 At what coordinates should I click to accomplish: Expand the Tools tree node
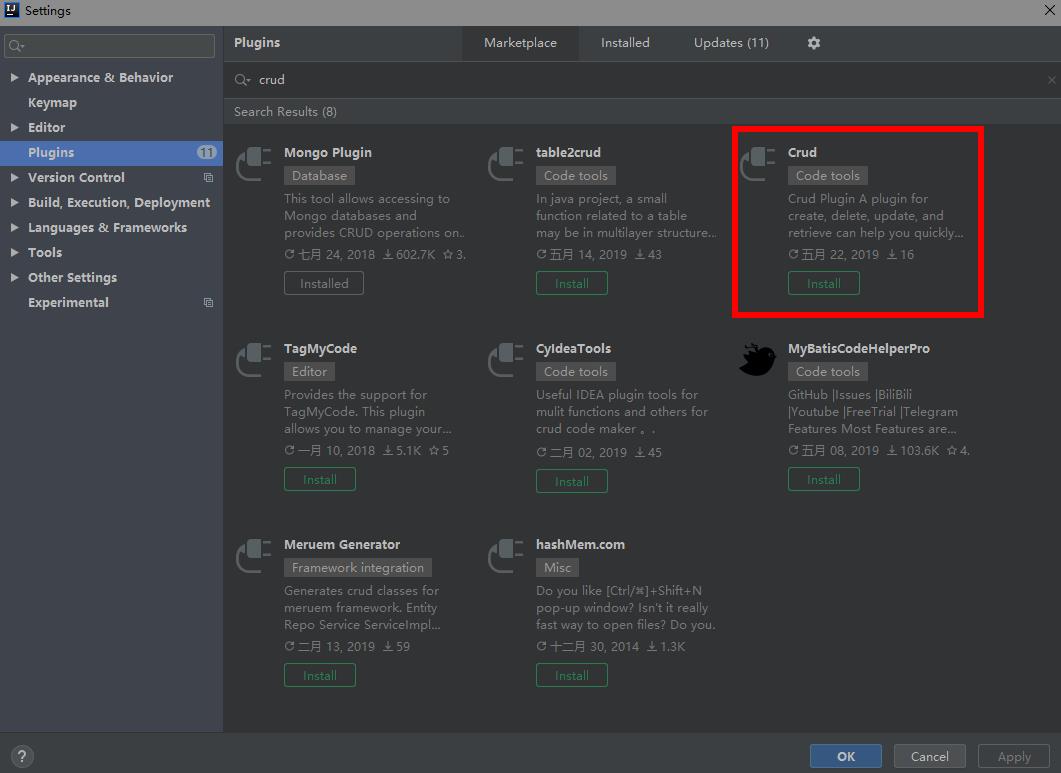[14, 252]
